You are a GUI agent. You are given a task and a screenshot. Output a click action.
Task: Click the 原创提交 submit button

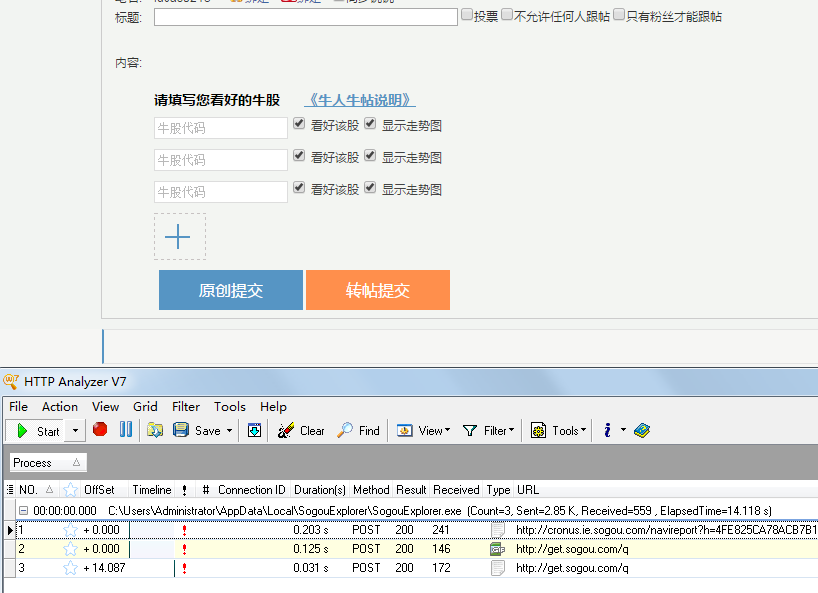230,289
